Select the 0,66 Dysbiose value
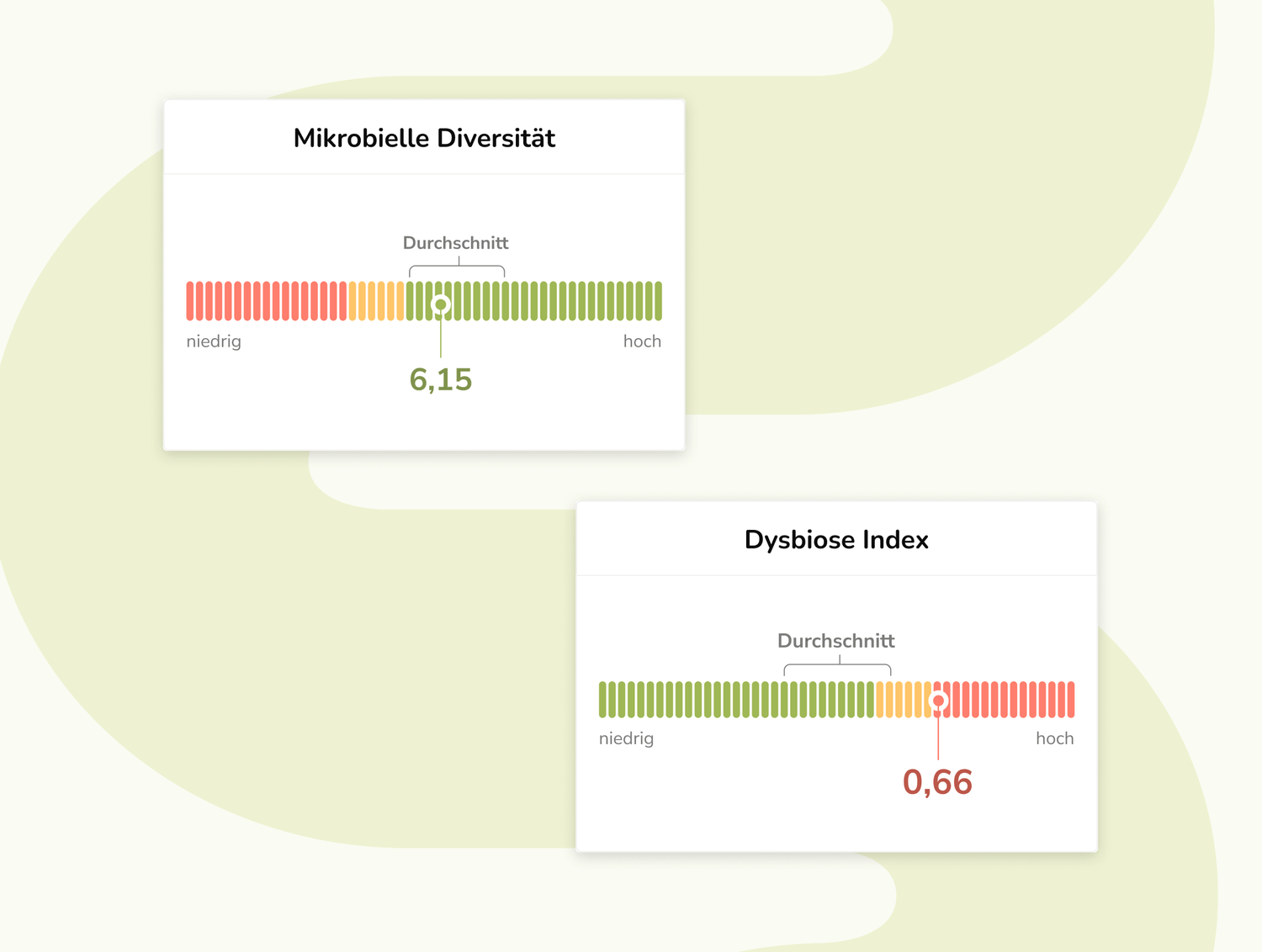This screenshot has height=952, width=1262. tap(937, 782)
